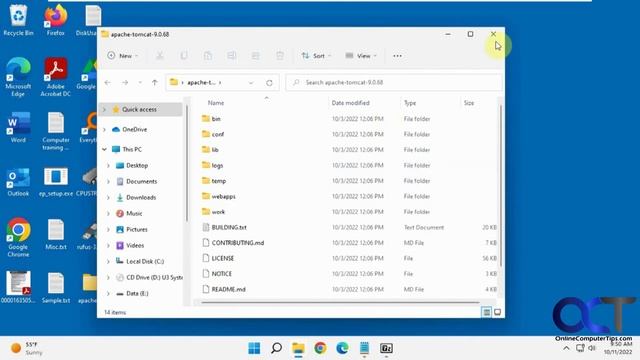Click the file list vertical scrollbar
Image resolution: width=640 pixels, height=360 pixels.
[x=500, y=186]
